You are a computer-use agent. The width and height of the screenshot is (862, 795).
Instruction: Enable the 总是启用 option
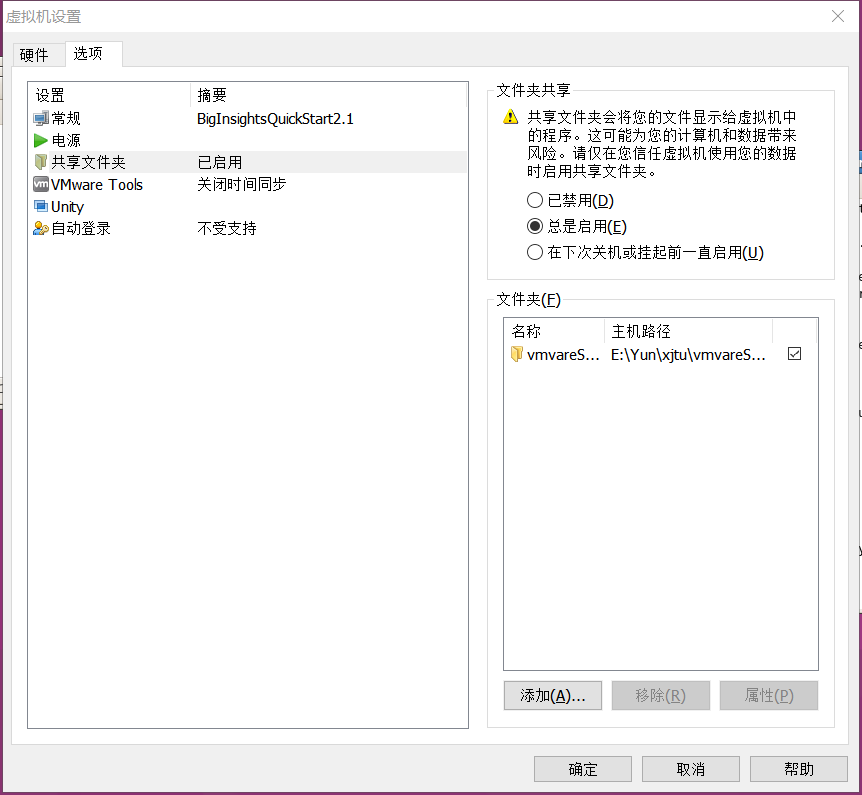tap(535, 226)
